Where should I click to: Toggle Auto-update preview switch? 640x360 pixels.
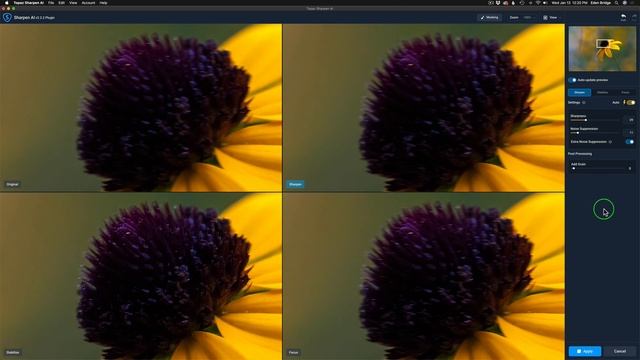[x=573, y=80]
